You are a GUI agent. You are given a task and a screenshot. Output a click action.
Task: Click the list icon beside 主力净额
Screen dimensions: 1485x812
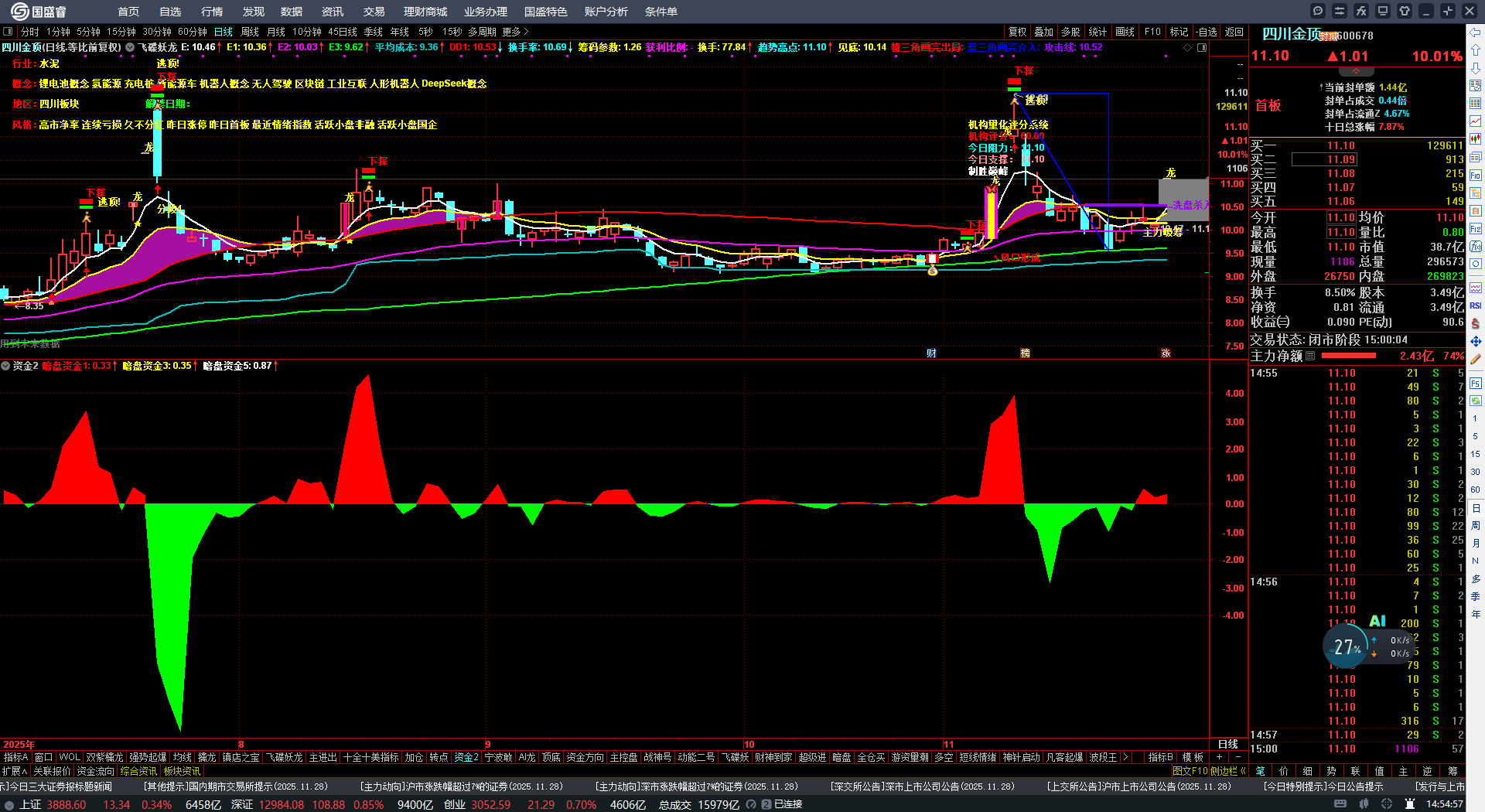(1310, 356)
